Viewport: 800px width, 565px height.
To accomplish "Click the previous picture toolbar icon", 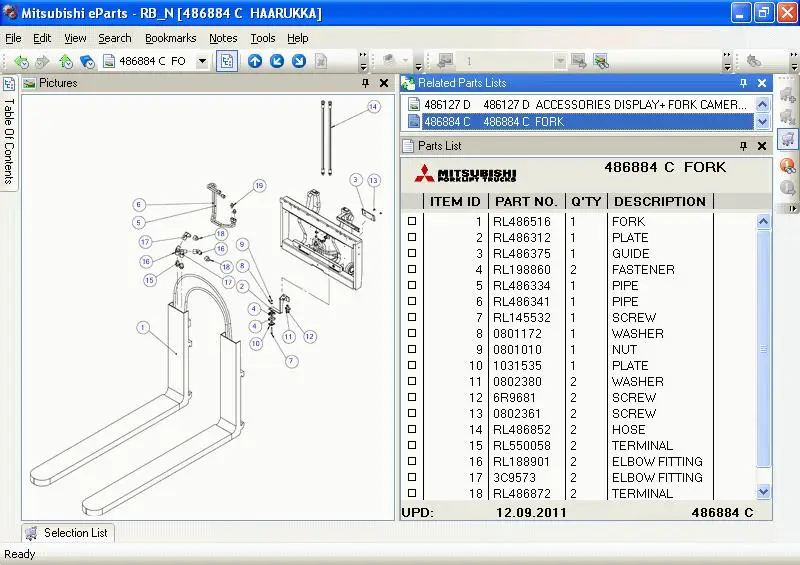I will coord(445,61).
